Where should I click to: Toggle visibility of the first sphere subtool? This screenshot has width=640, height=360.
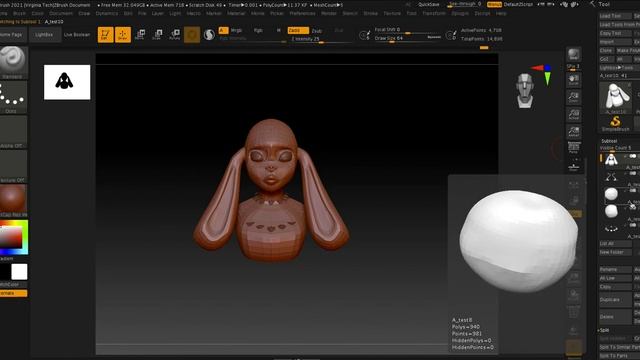point(633,191)
